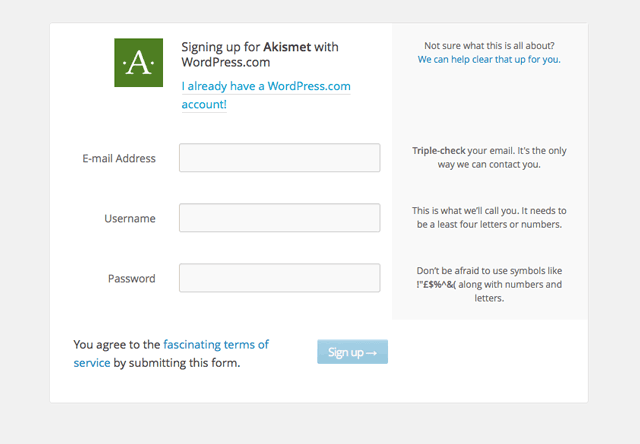
Task: Click into the Username text box
Action: pos(279,218)
